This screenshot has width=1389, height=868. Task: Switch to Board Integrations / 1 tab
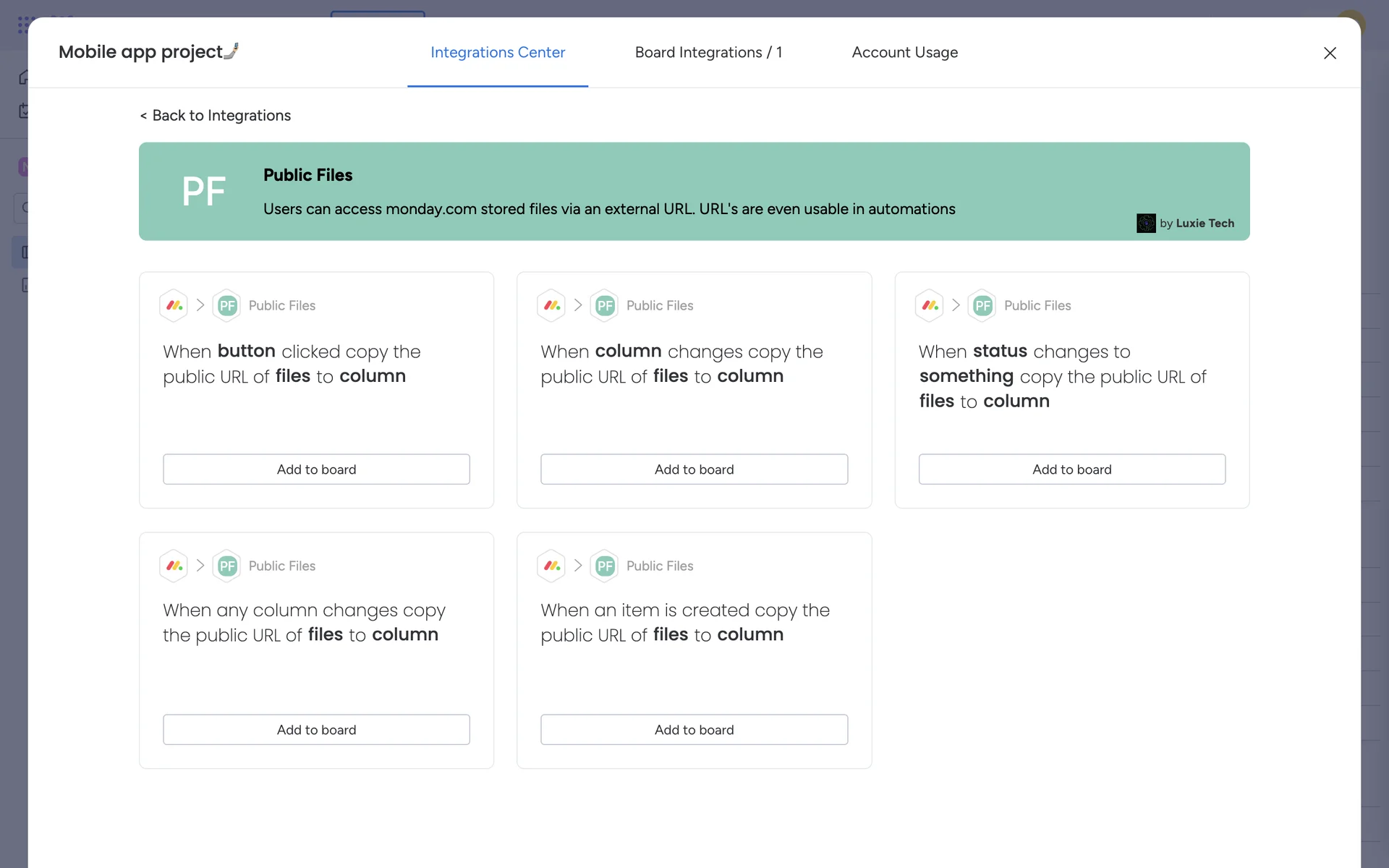pos(708,52)
